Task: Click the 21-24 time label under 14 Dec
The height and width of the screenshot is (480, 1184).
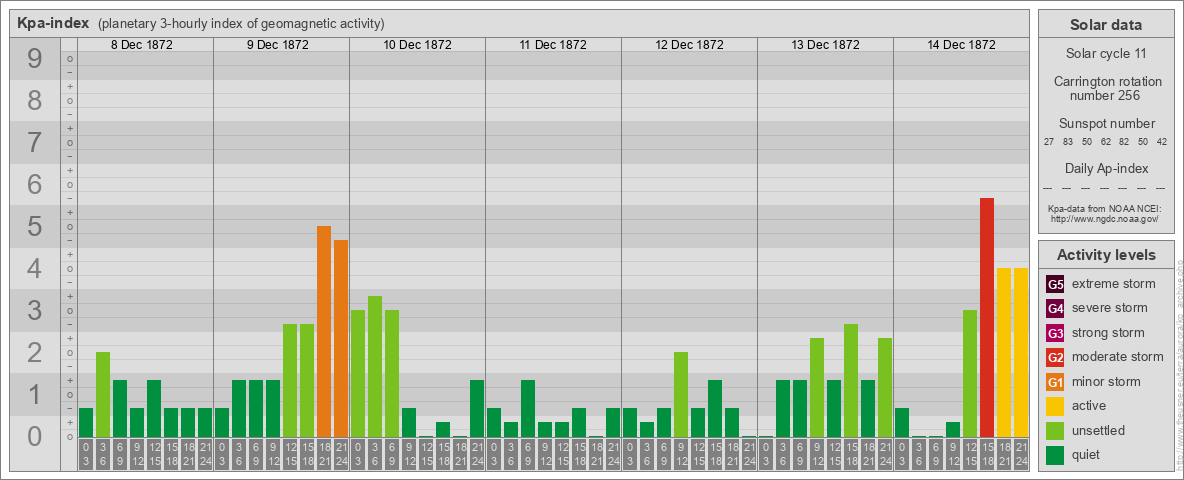Action: pos(1021,454)
